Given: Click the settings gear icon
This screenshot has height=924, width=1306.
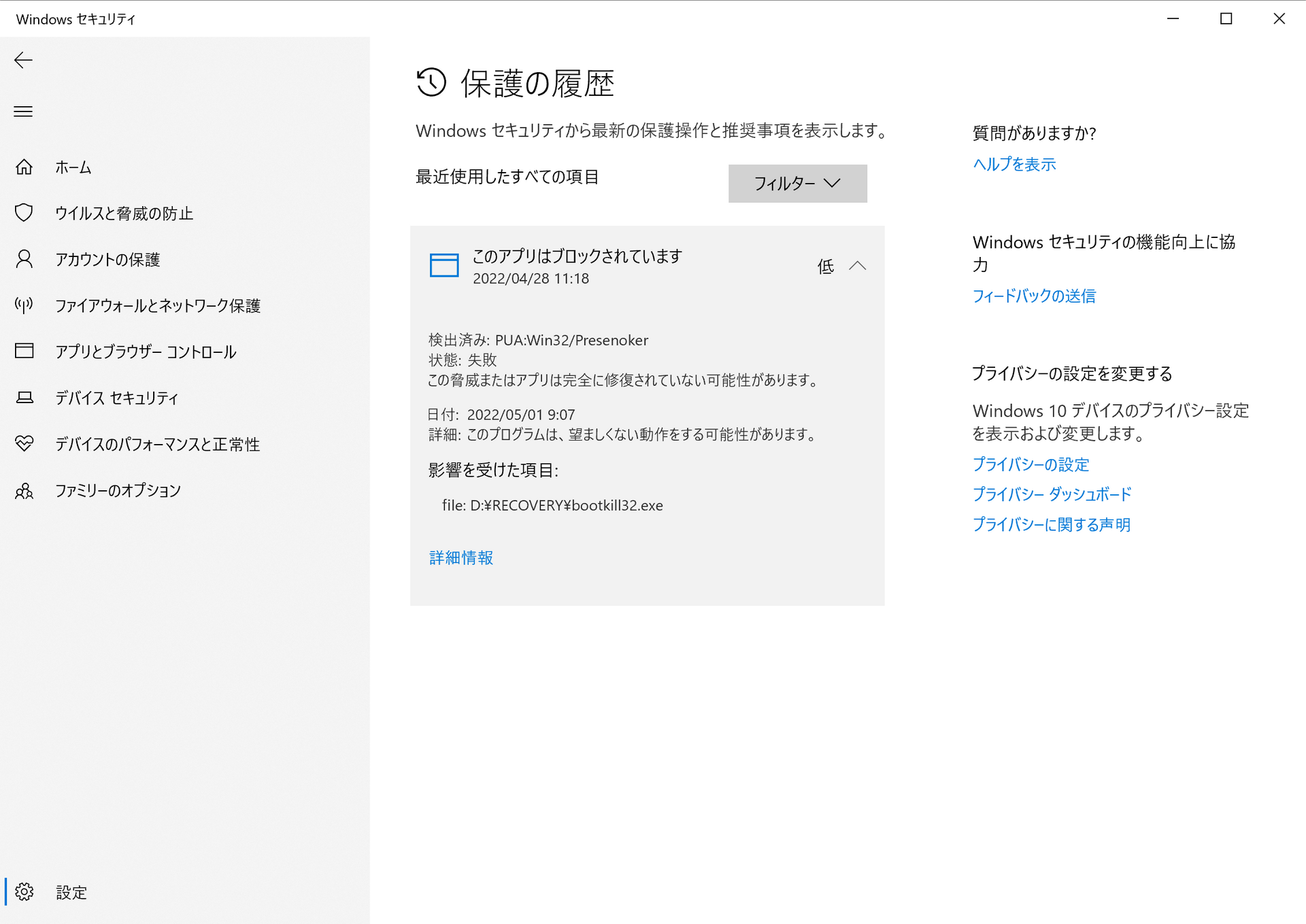Looking at the screenshot, I should pyautogui.click(x=24, y=892).
